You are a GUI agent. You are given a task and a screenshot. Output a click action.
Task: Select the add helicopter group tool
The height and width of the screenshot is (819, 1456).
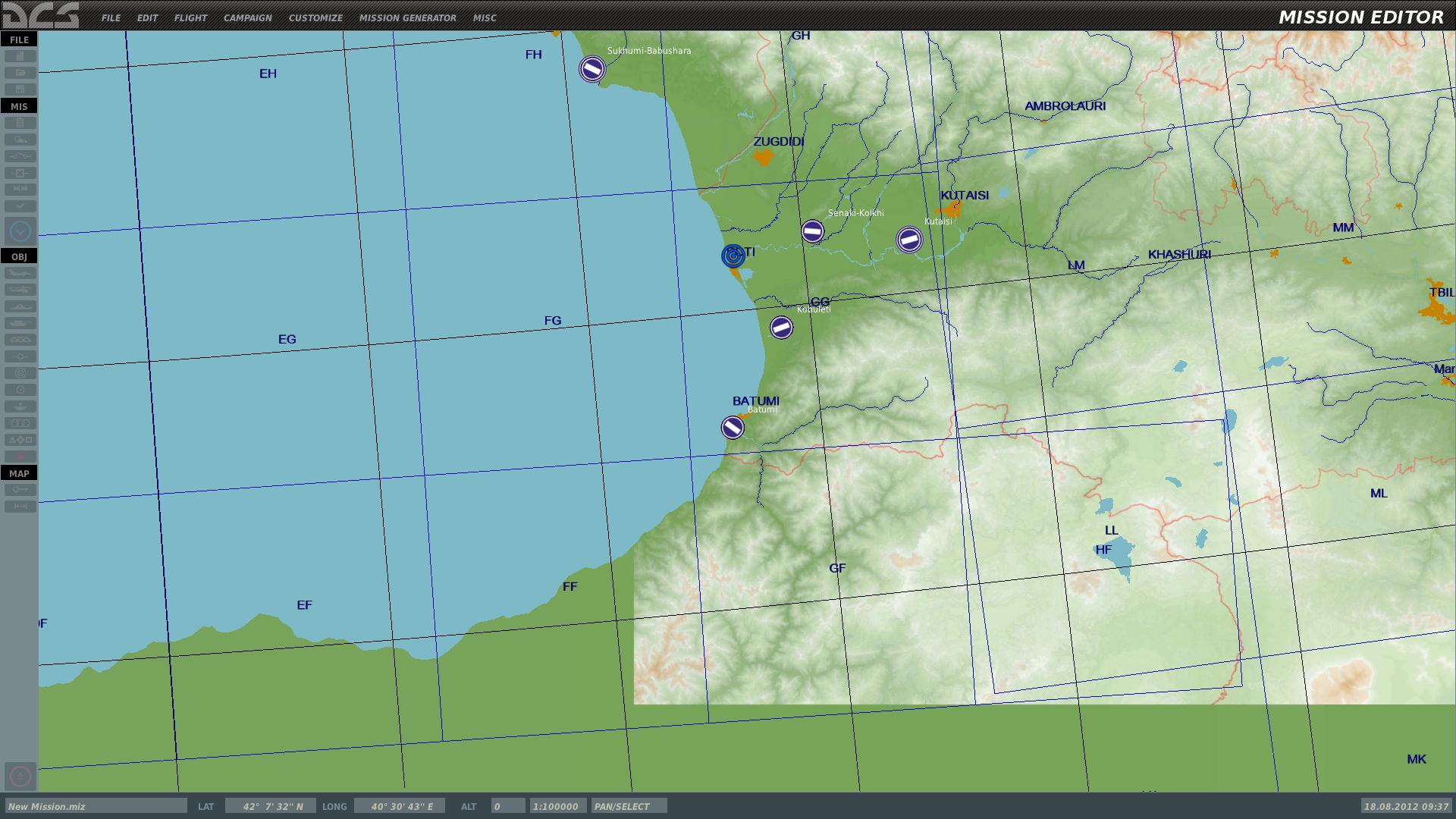[20, 290]
